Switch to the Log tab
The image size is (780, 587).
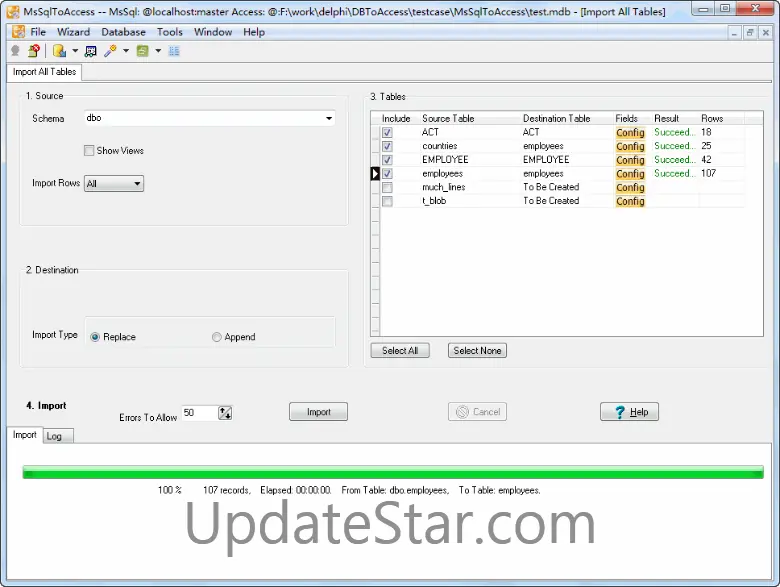click(58, 436)
